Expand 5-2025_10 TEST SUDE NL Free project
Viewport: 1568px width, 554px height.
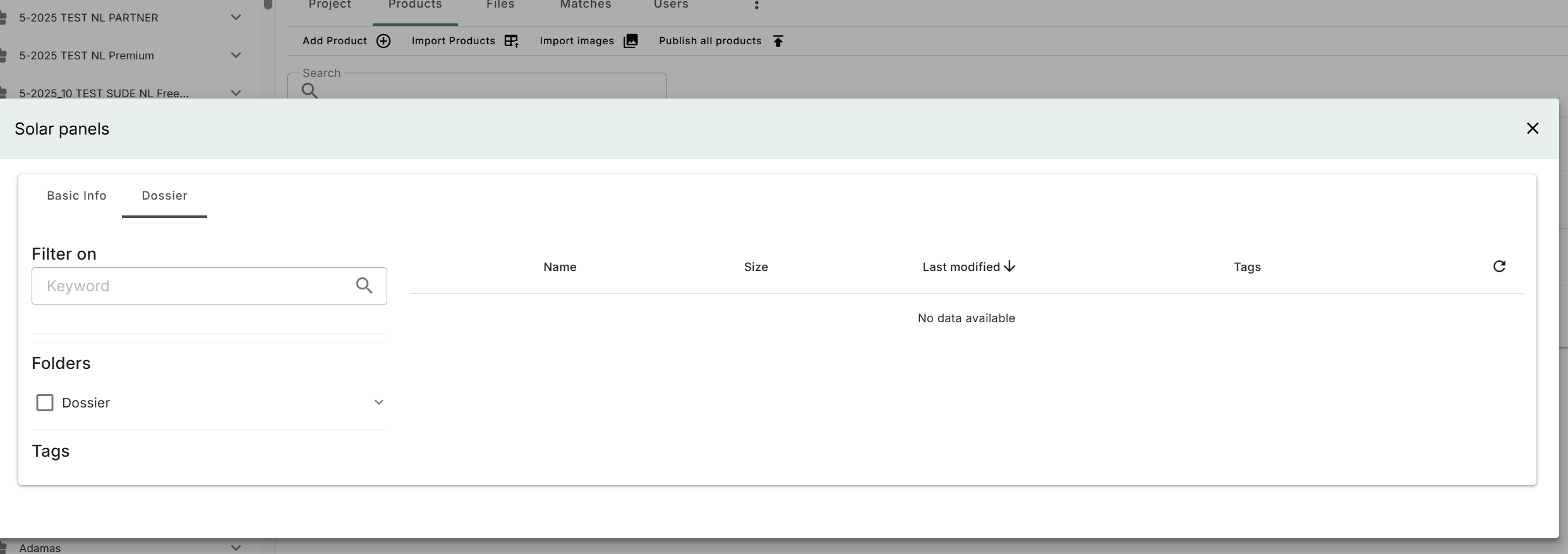coord(236,93)
